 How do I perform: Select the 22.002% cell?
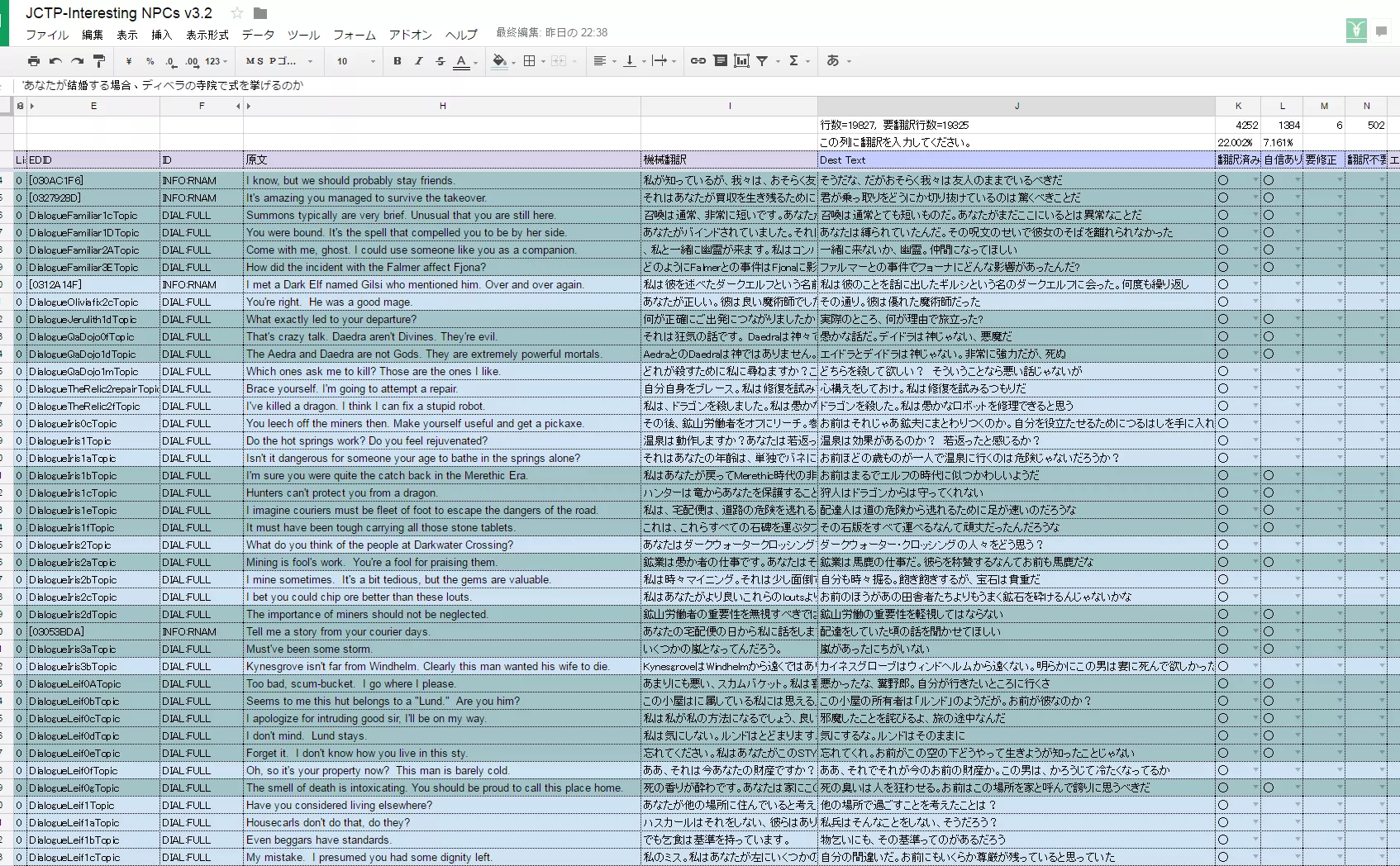1238,142
